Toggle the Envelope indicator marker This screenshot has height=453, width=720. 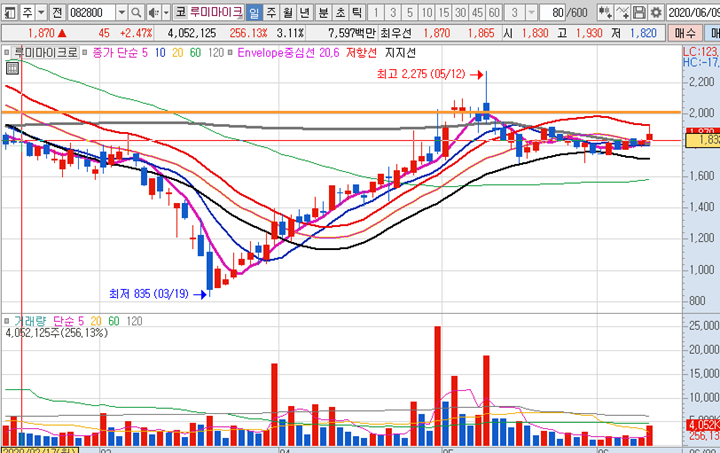point(231,53)
